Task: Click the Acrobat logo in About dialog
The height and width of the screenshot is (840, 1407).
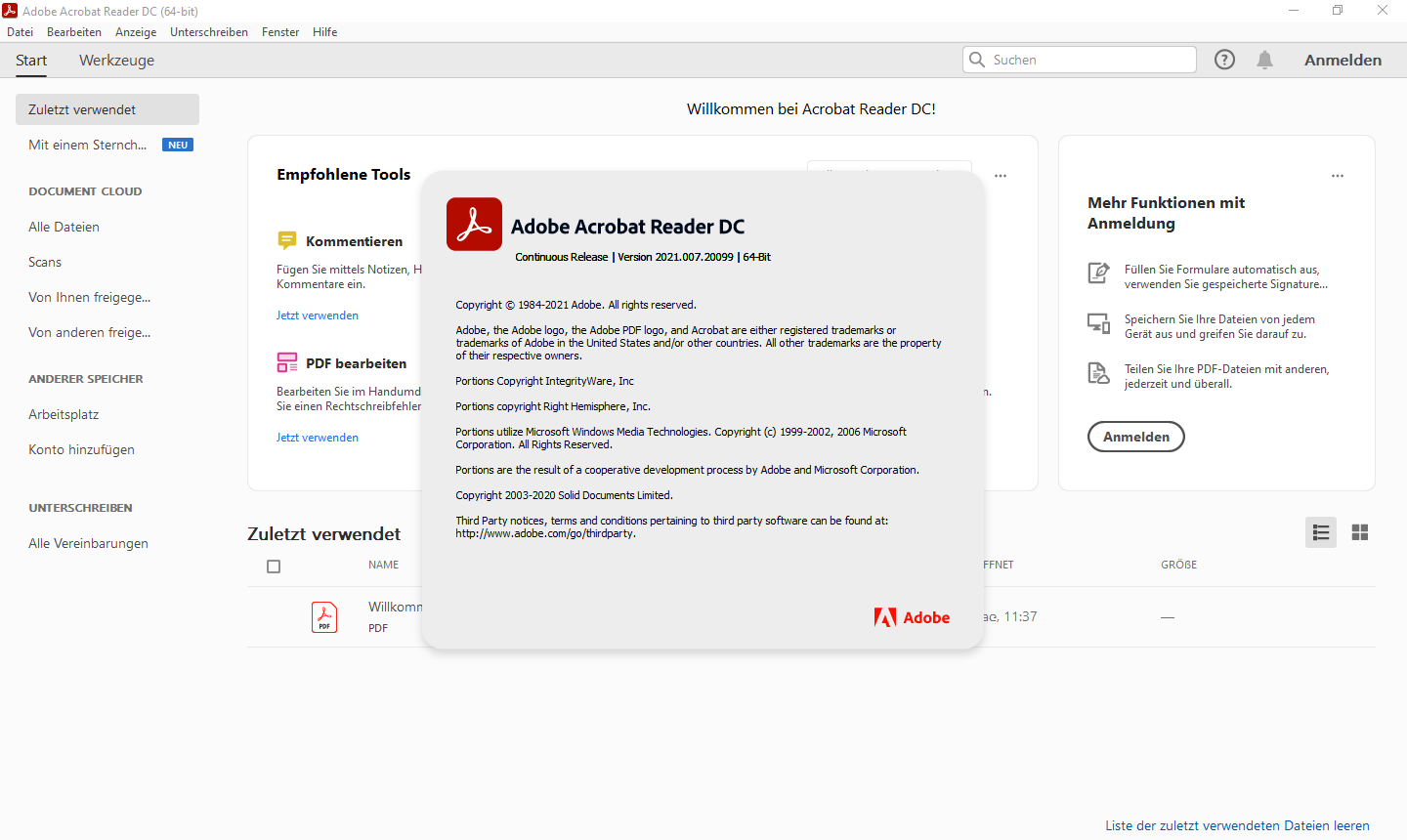Action: point(474,224)
